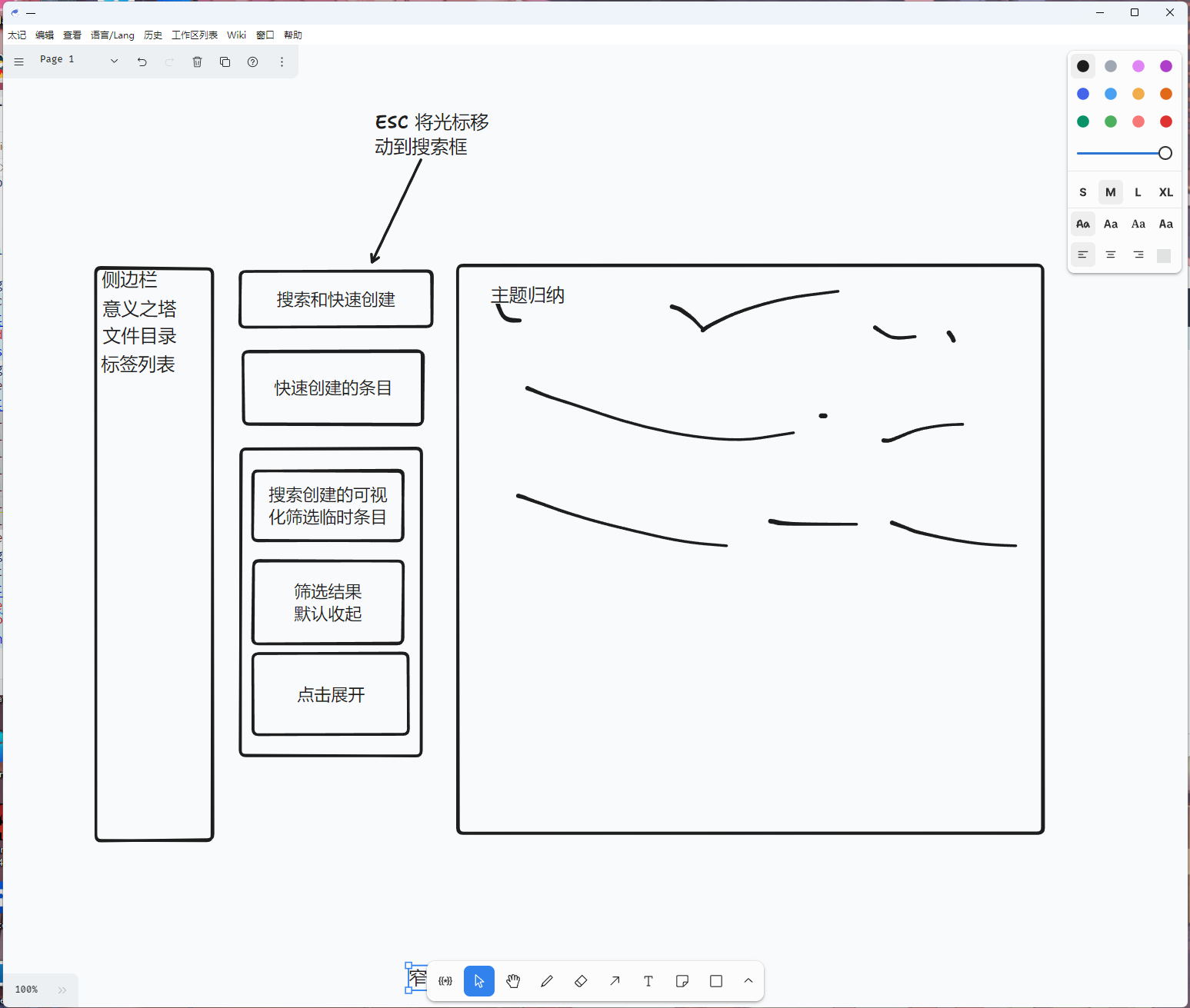Choose the Select arrow tool
This screenshot has width=1190, height=1008.
tap(479, 981)
